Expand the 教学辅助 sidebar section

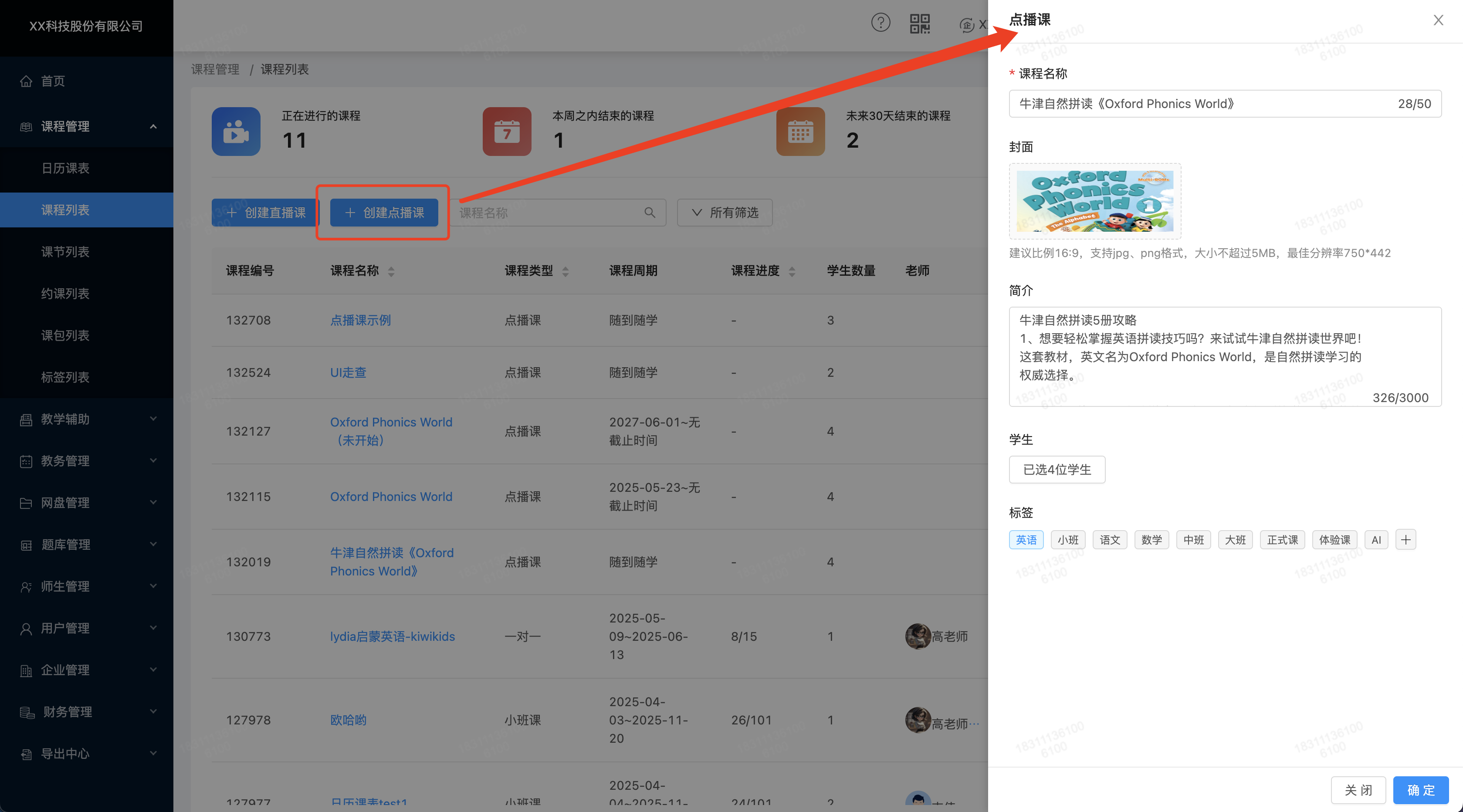[x=65, y=419]
